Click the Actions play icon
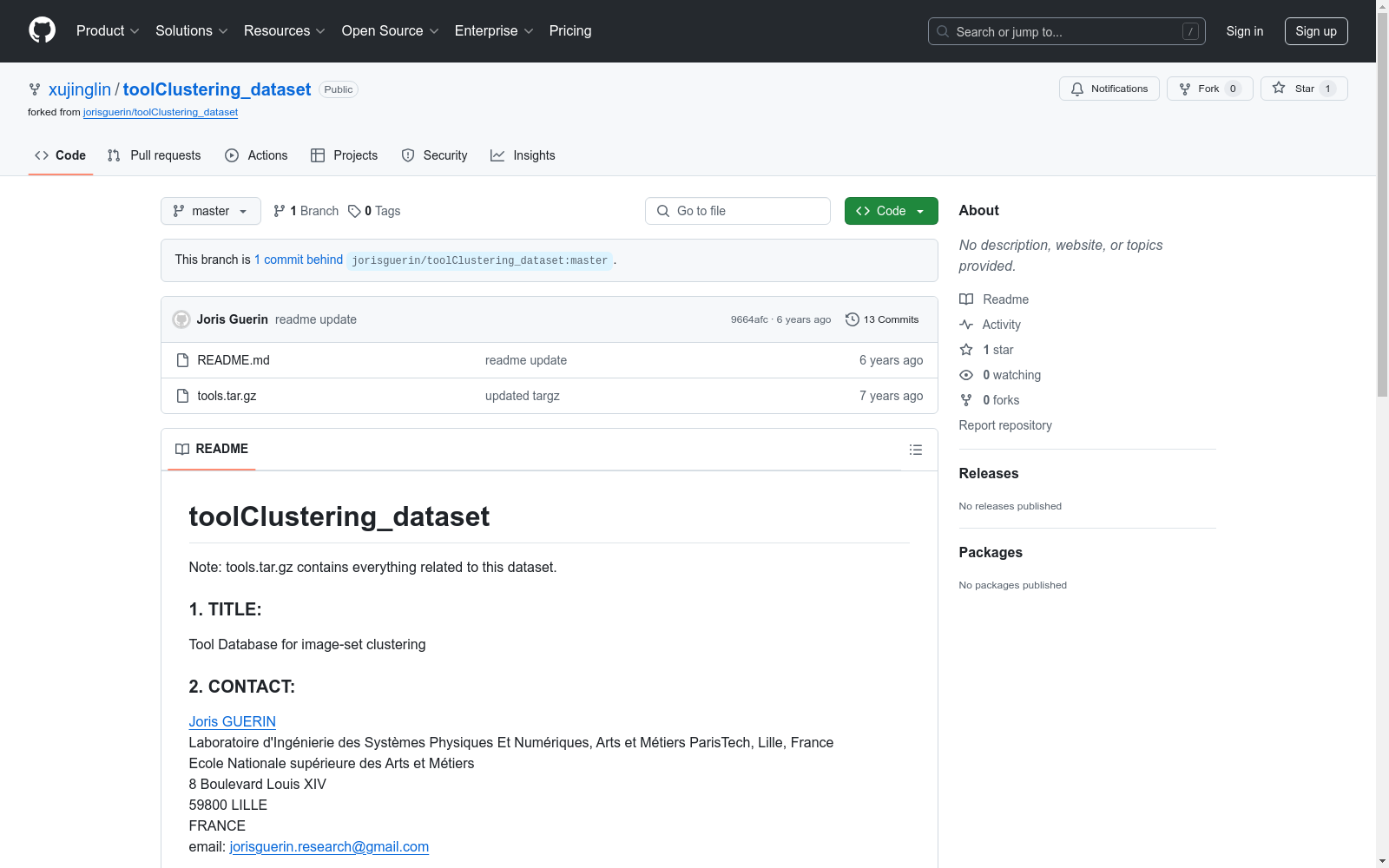The image size is (1389, 868). click(x=232, y=155)
